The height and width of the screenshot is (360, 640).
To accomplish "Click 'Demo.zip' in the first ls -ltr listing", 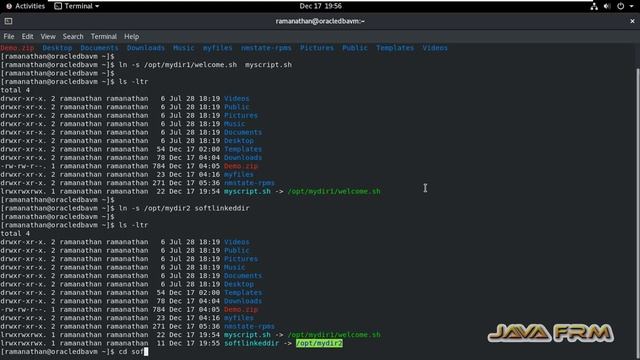I will click(241, 166).
